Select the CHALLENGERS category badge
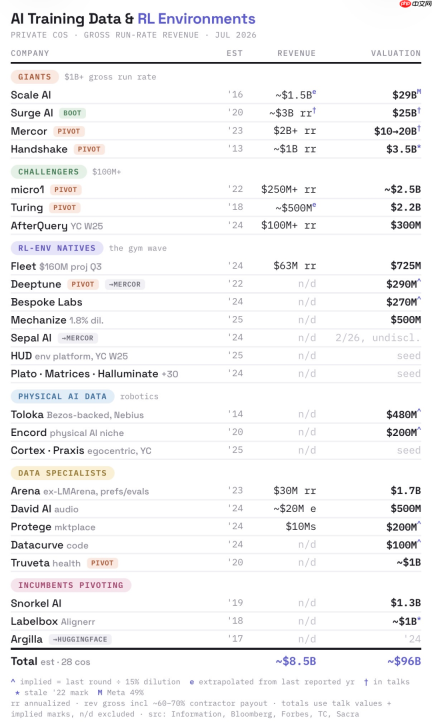 click(48, 172)
